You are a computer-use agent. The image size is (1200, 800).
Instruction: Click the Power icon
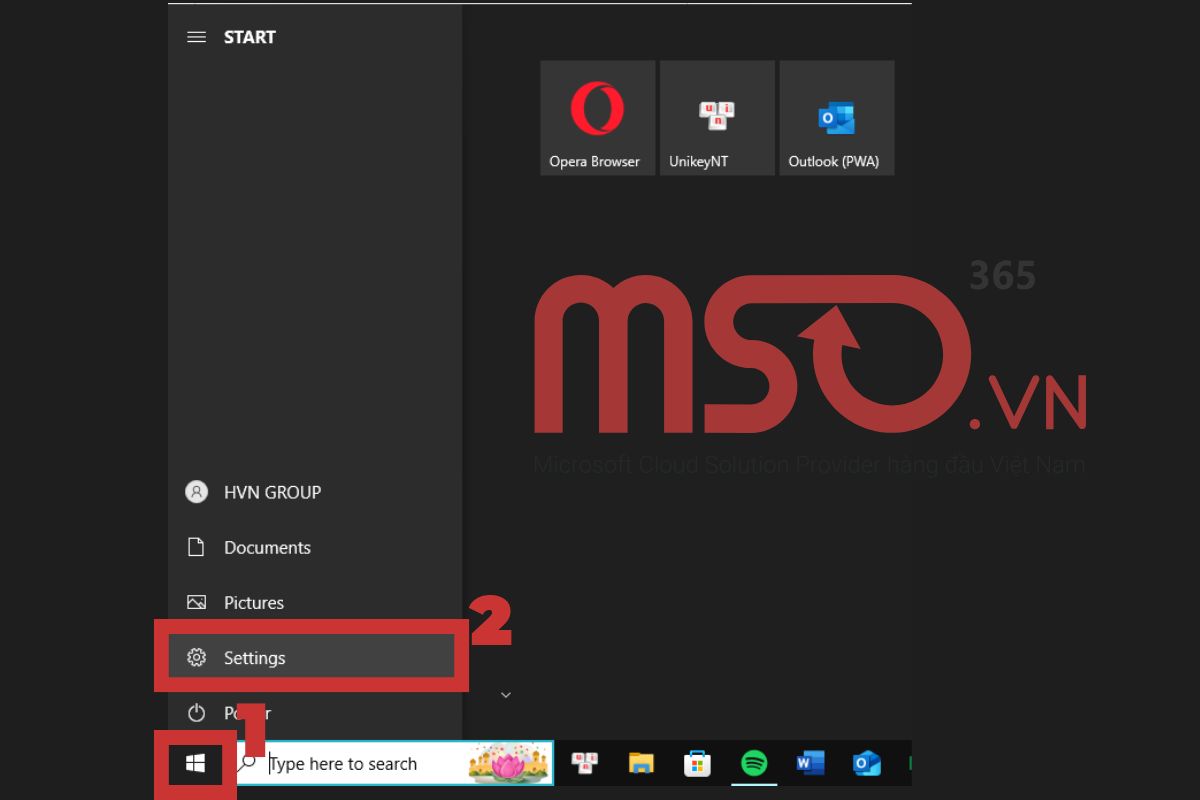point(197,713)
